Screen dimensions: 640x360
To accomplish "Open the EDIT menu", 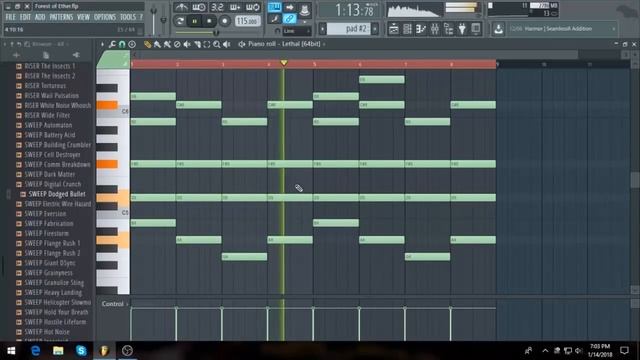I will pyautogui.click(x=25, y=17).
